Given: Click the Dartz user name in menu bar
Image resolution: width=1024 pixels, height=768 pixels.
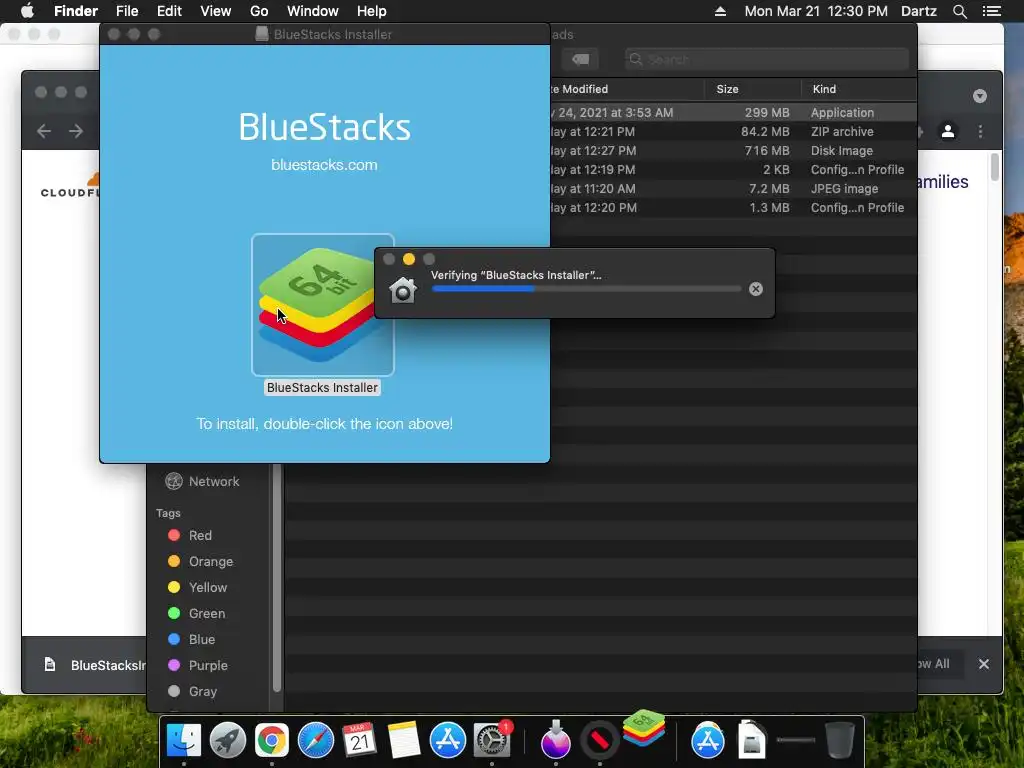Looking at the screenshot, I should pyautogui.click(x=919, y=11).
